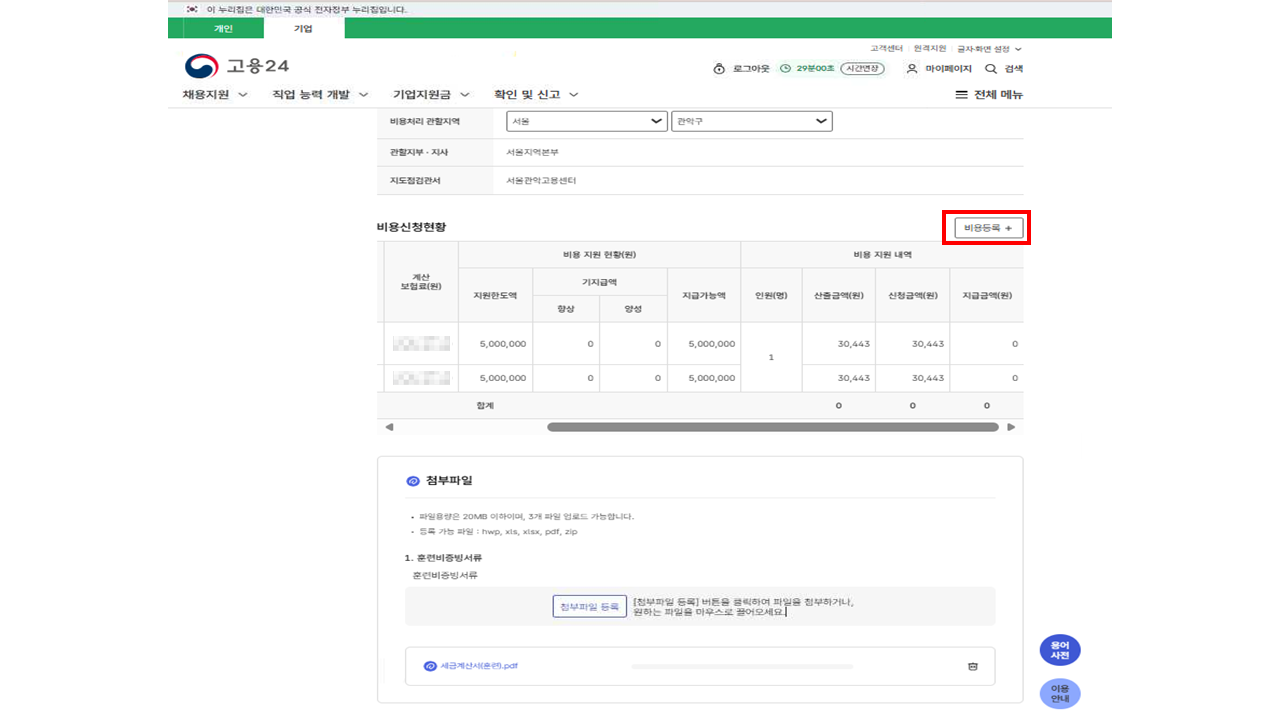Expand the 기업지원금 menu
Viewport: 1280px width, 720px height.
coord(431,95)
